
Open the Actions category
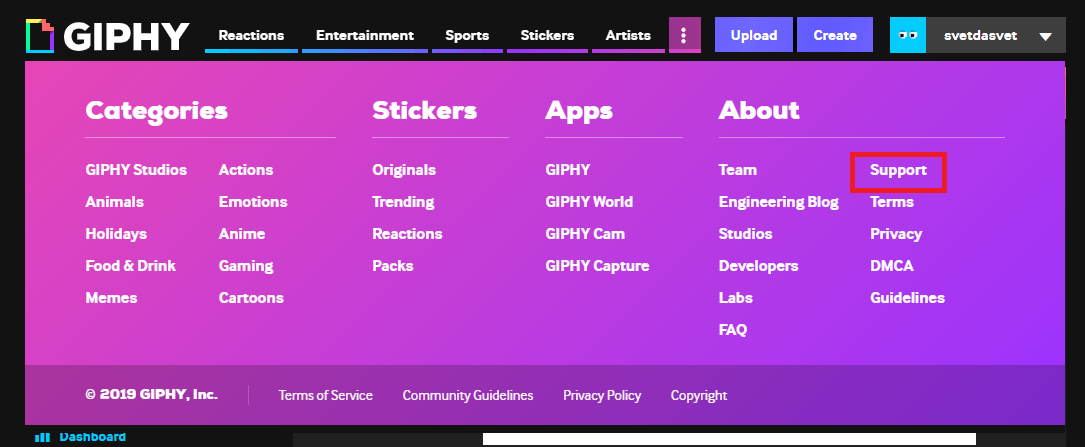(246, 170)
